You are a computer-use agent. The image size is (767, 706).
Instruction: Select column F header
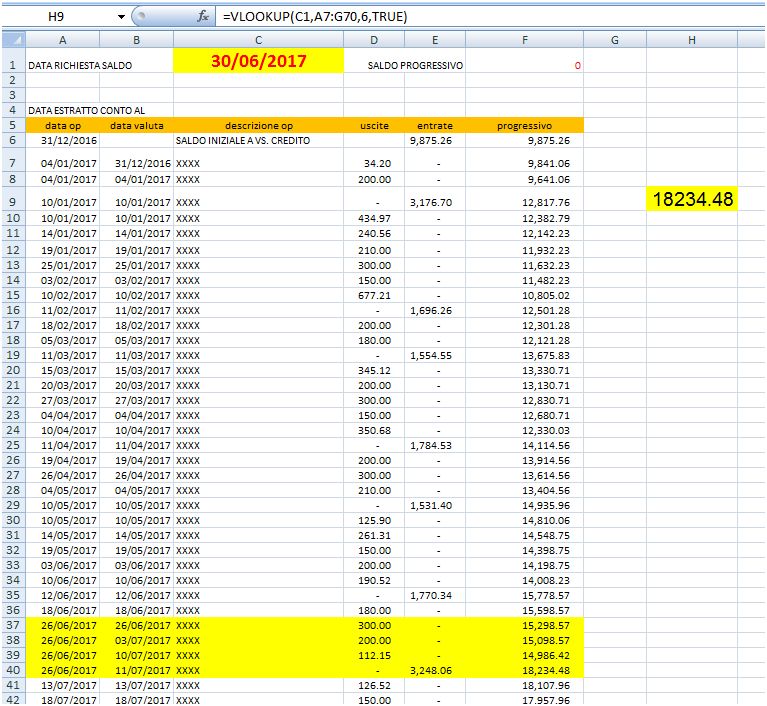coord(524,40)
